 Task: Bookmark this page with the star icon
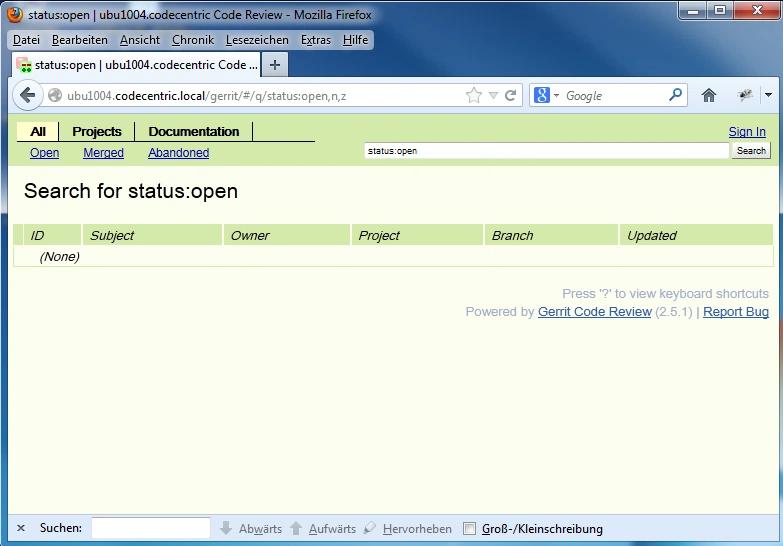(x=474, y=96)
